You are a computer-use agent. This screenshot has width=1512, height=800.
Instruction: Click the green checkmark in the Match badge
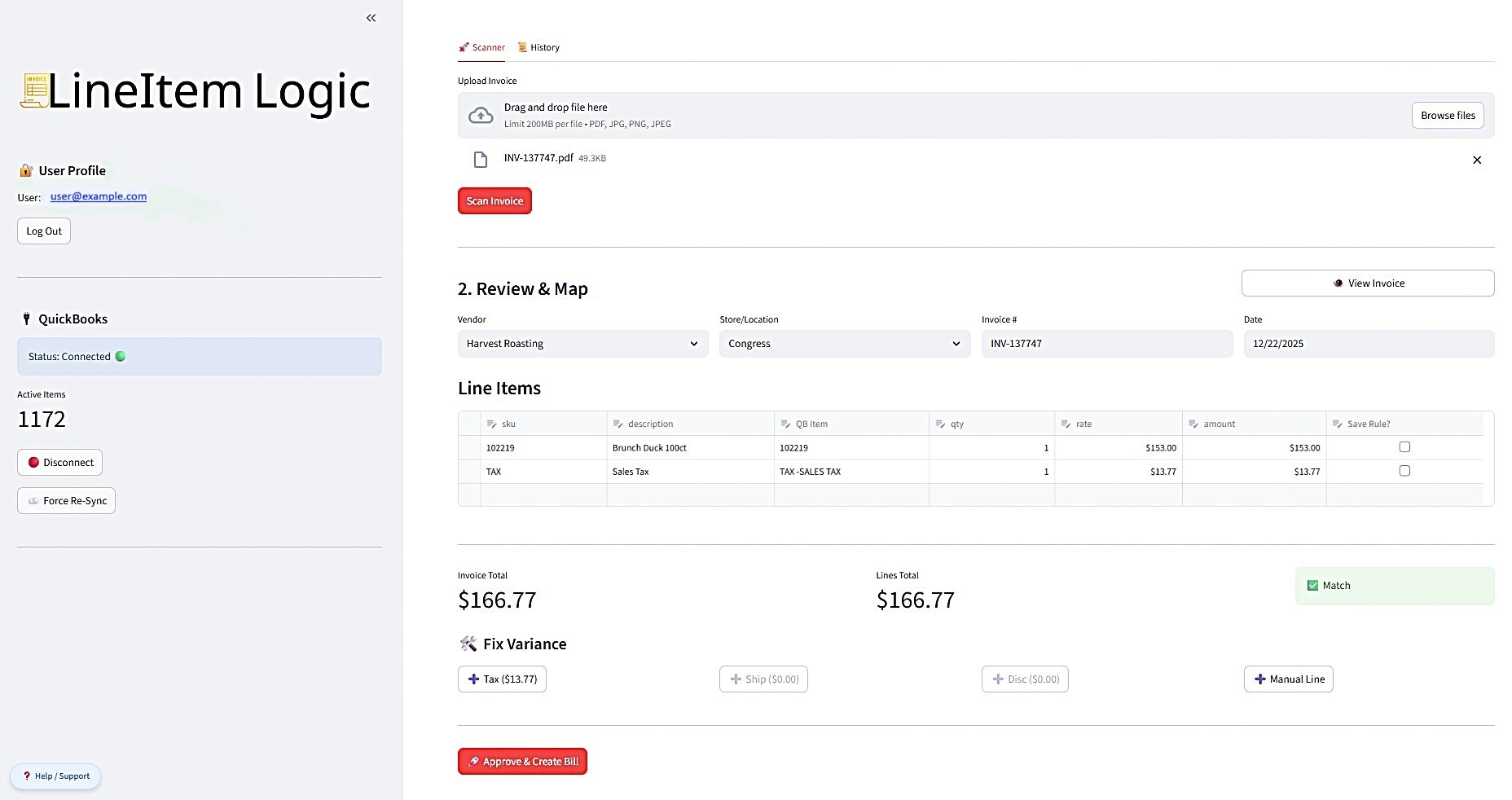1312,585
